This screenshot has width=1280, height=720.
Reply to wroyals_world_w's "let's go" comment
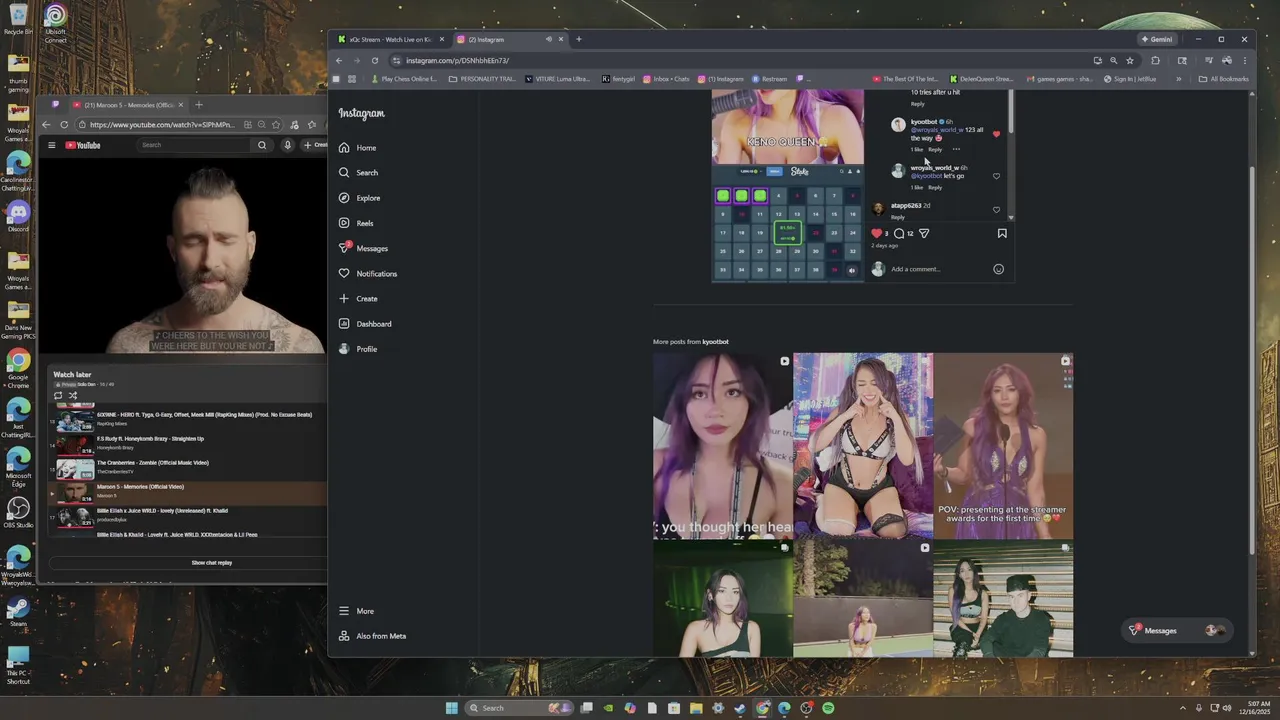click(x=935, y=187)
